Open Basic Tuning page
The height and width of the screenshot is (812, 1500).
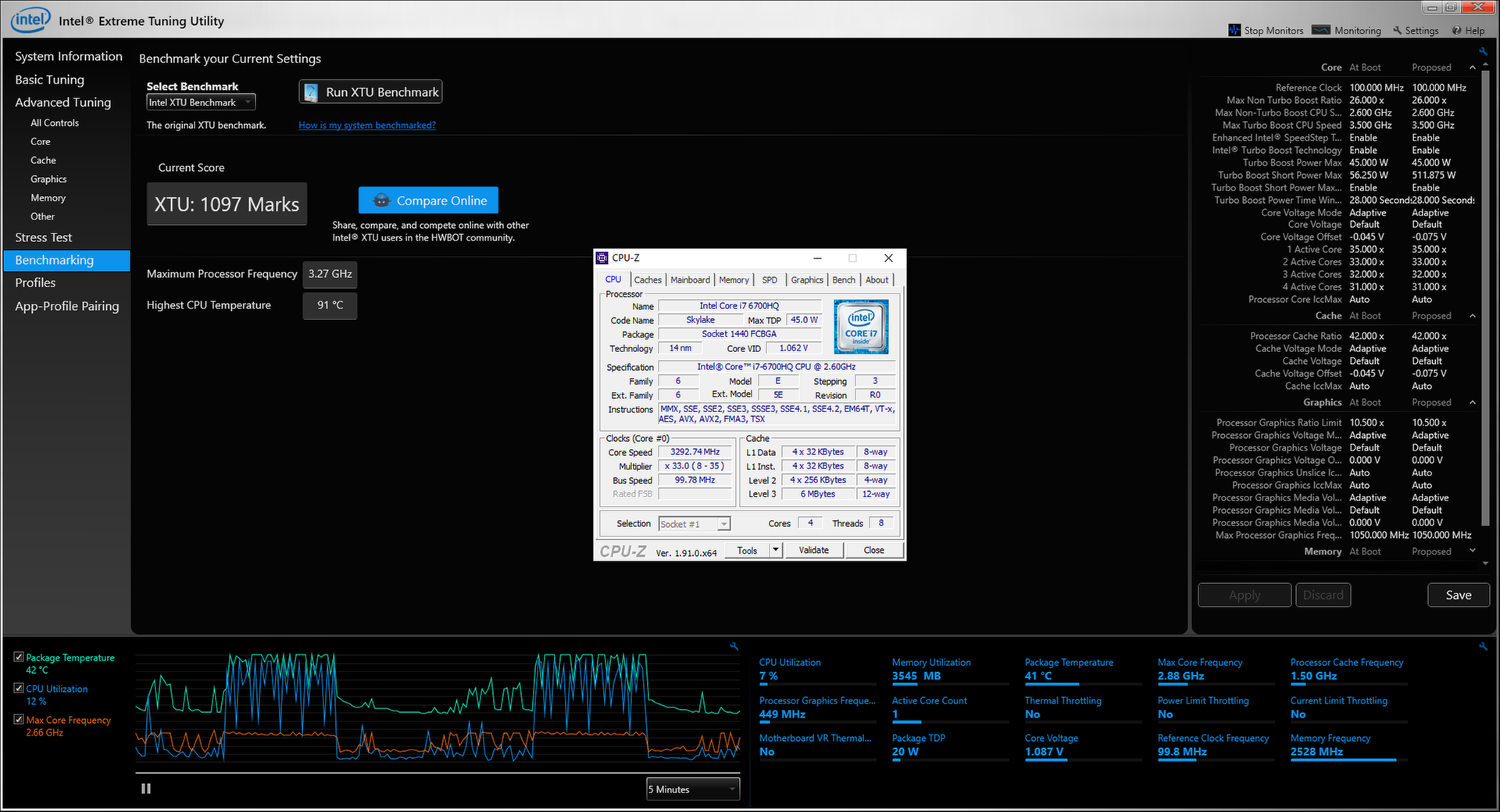point(49,80)
